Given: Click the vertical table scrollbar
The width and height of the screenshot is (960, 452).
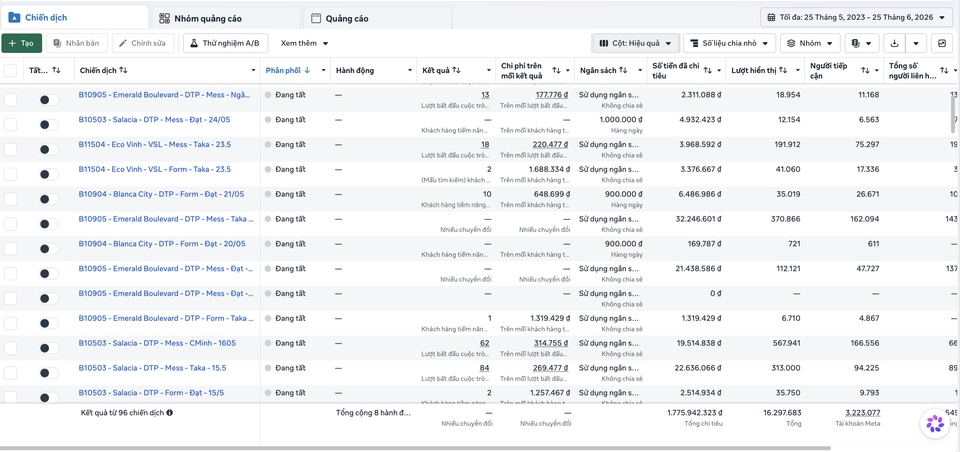Looking at the screenshot, I should coord(953,114).
